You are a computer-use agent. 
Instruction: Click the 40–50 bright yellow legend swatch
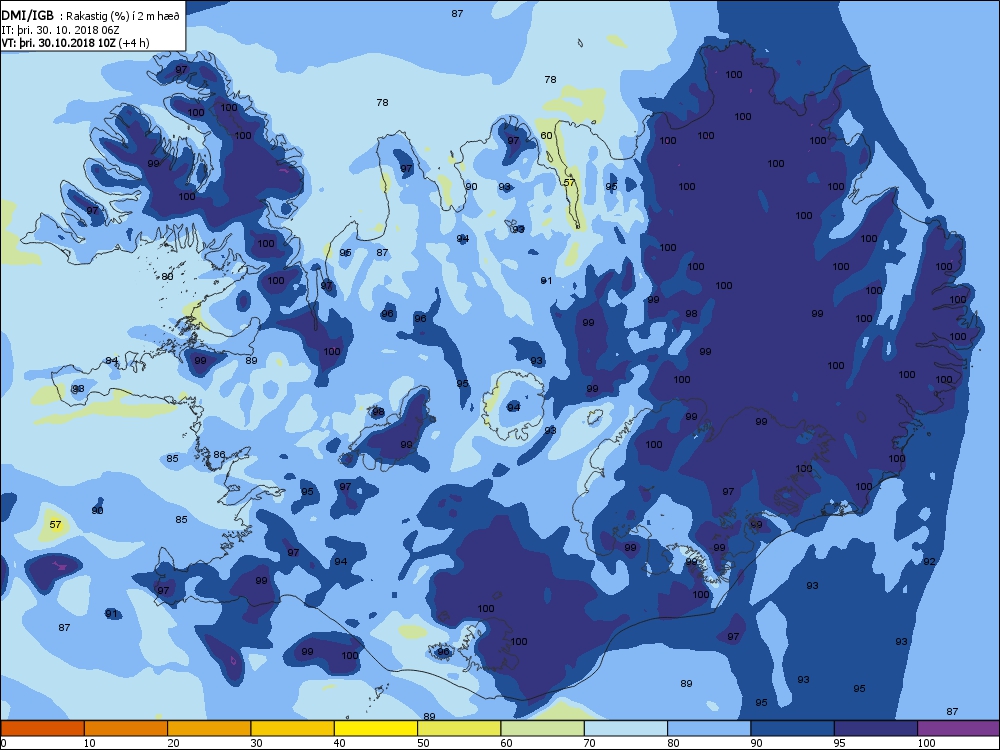[x=376, y=728]
